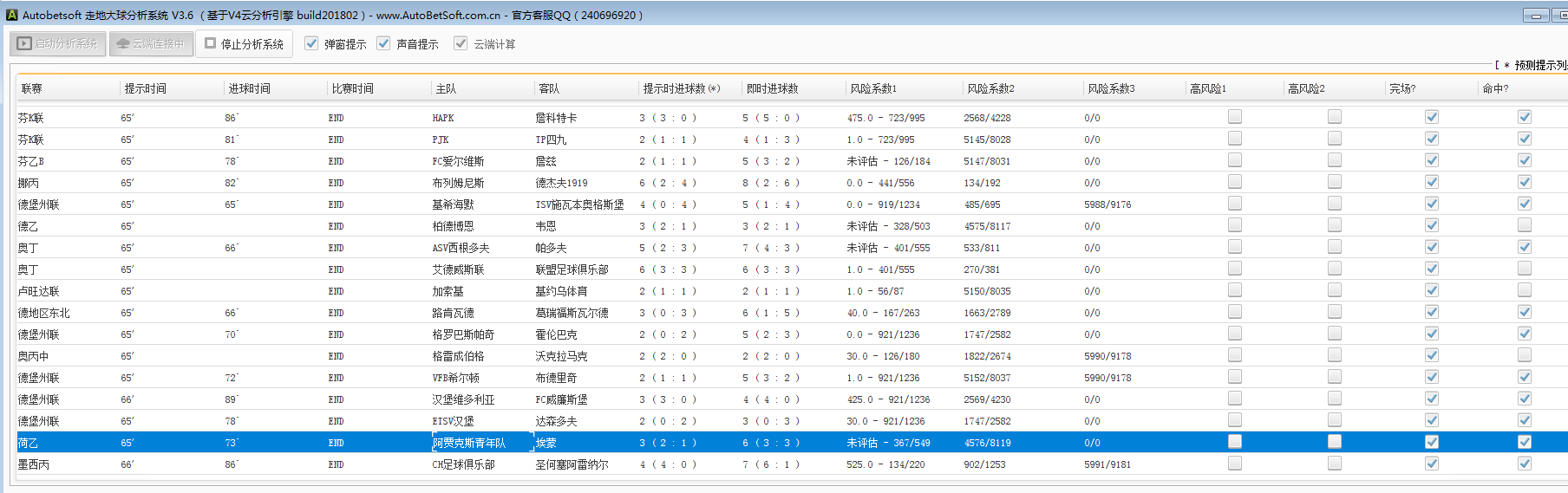Screen dimensions: 1568x493
Task: Toggle the 云端计算 cloud computing checkbox
Action: [461, 43]
